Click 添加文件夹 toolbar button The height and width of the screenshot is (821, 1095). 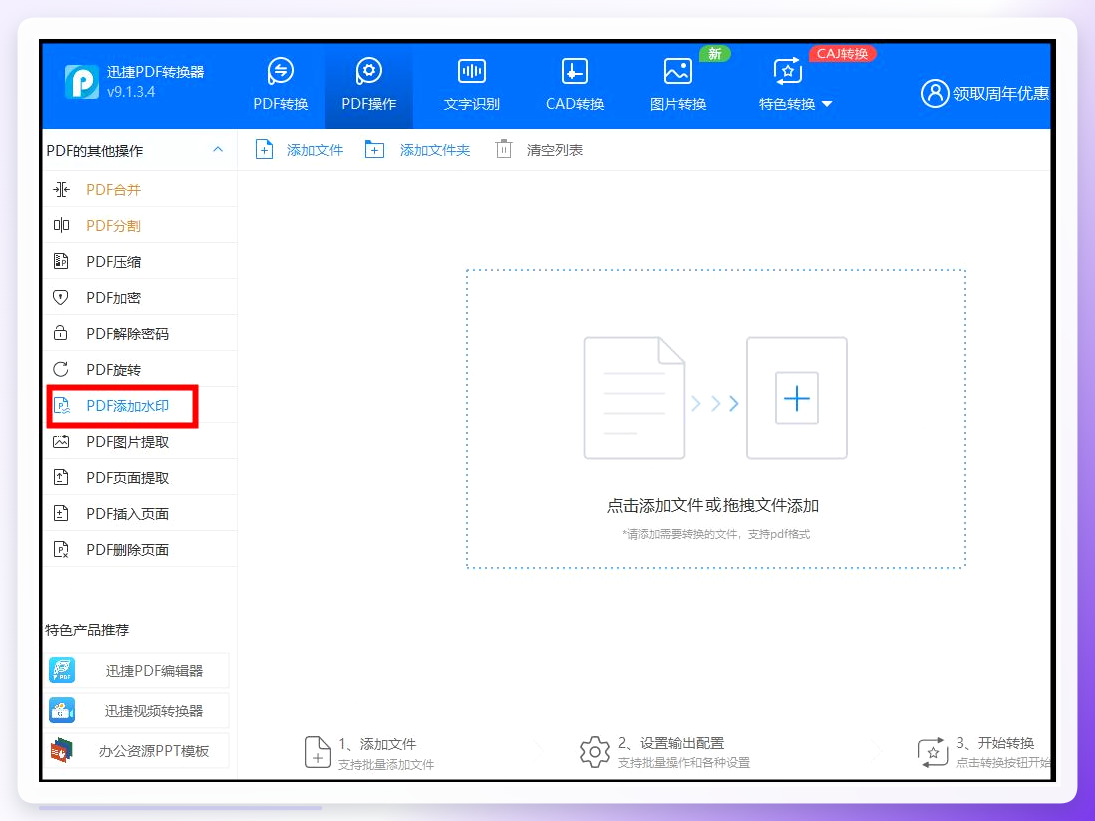click(x=418, y=149)
